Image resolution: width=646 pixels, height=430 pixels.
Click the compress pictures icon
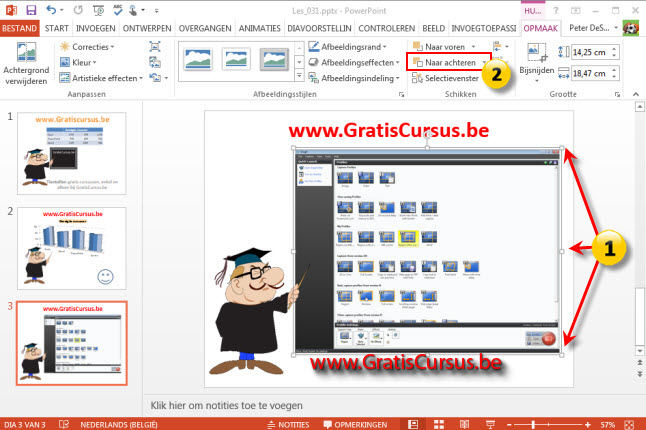[155, 47]
